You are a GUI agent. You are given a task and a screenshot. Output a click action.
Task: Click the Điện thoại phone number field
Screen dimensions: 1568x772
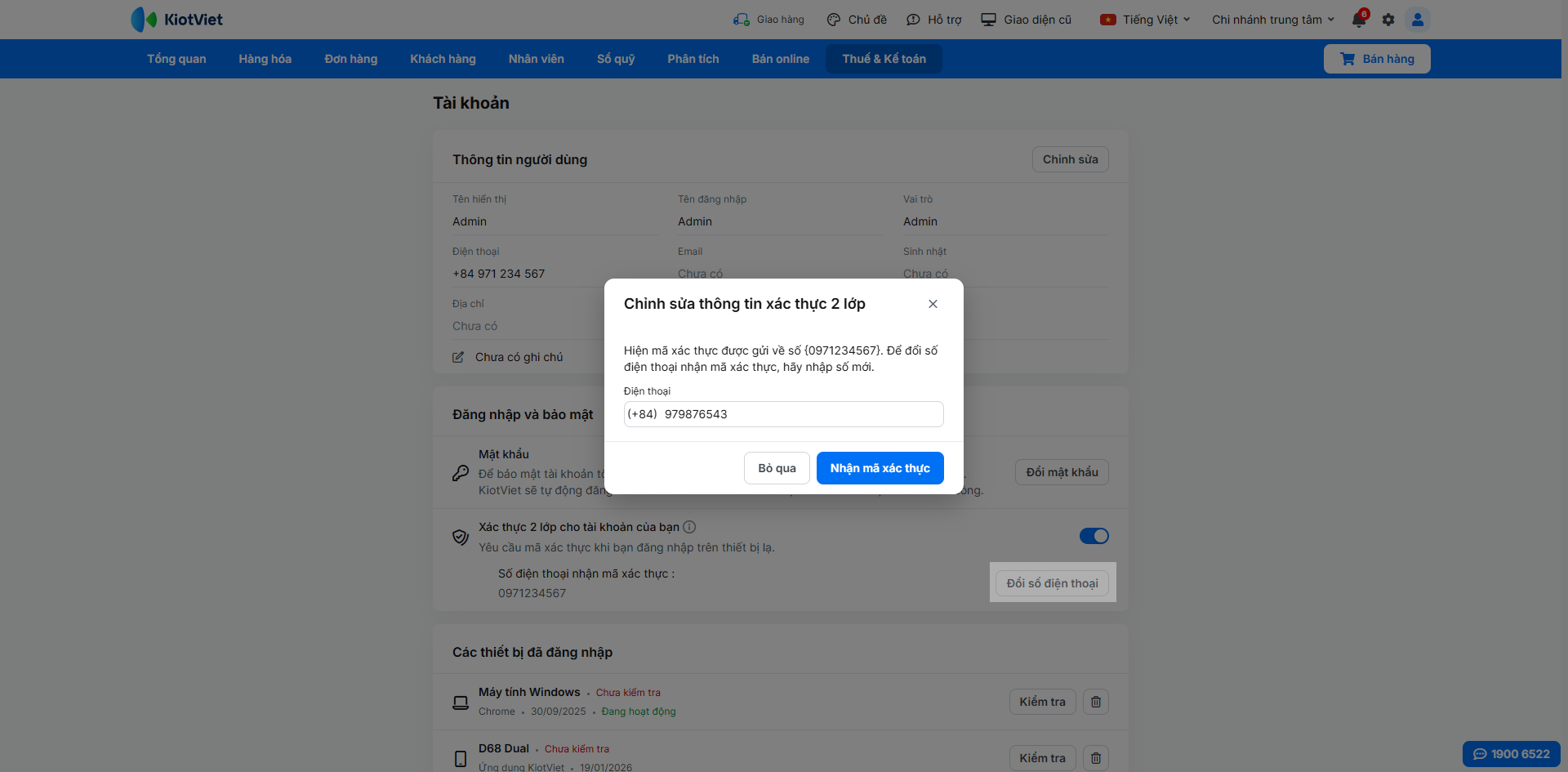click(800, 414)
